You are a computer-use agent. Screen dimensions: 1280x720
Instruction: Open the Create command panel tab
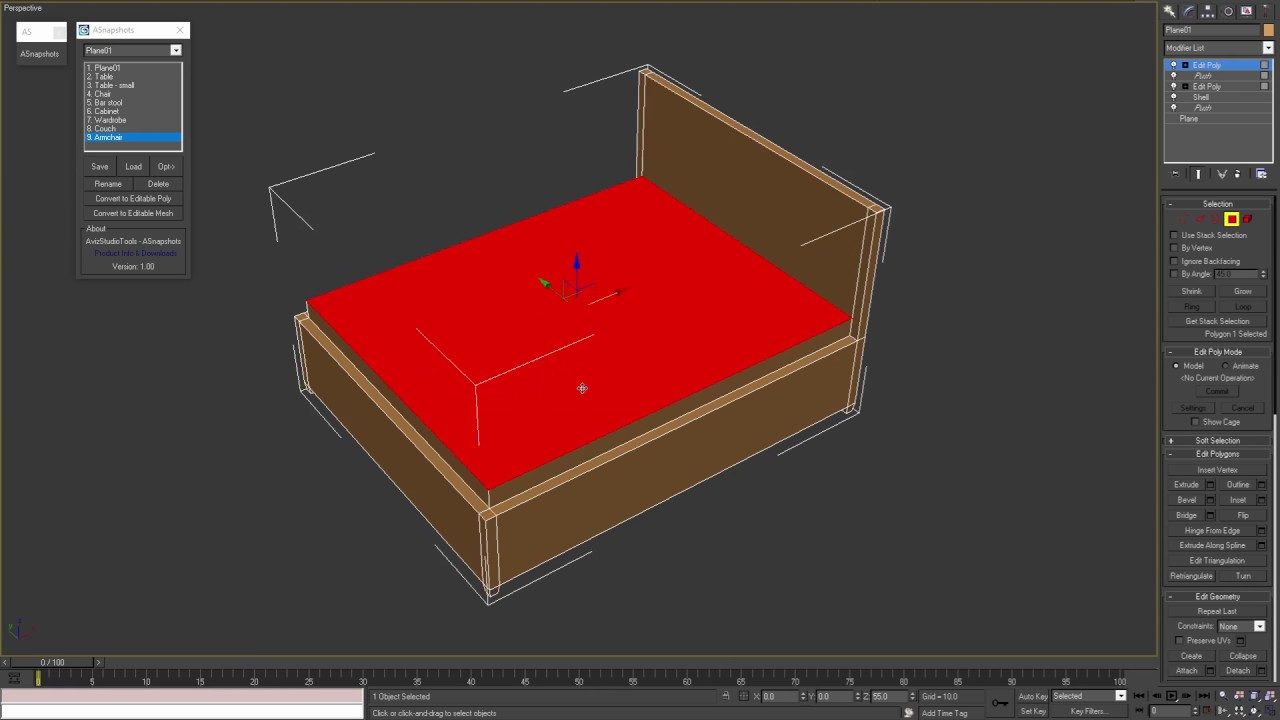(1170, 11)
